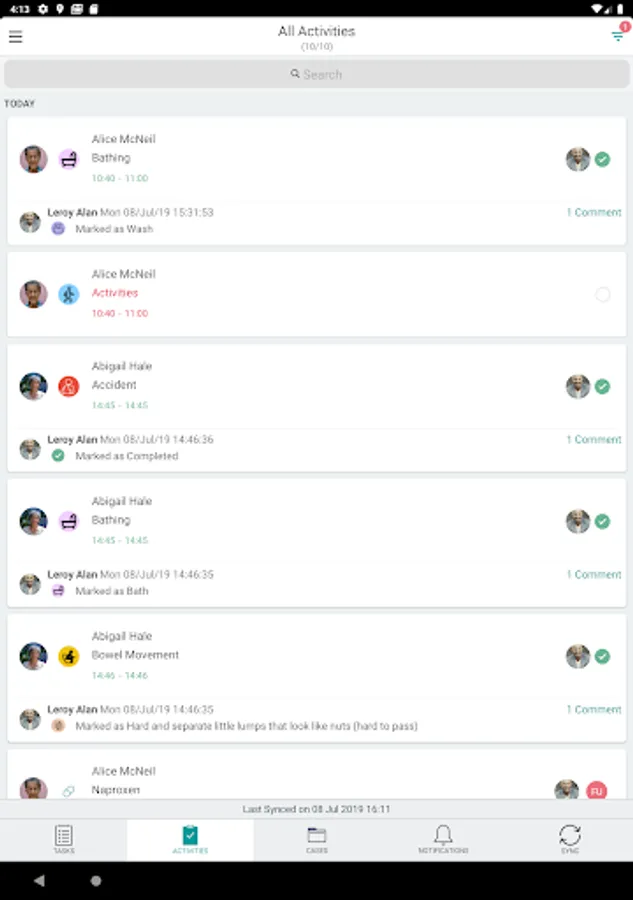
Task: Open the hamburger navigation menu
Action: pyautogui.click(x=15, y=37)
